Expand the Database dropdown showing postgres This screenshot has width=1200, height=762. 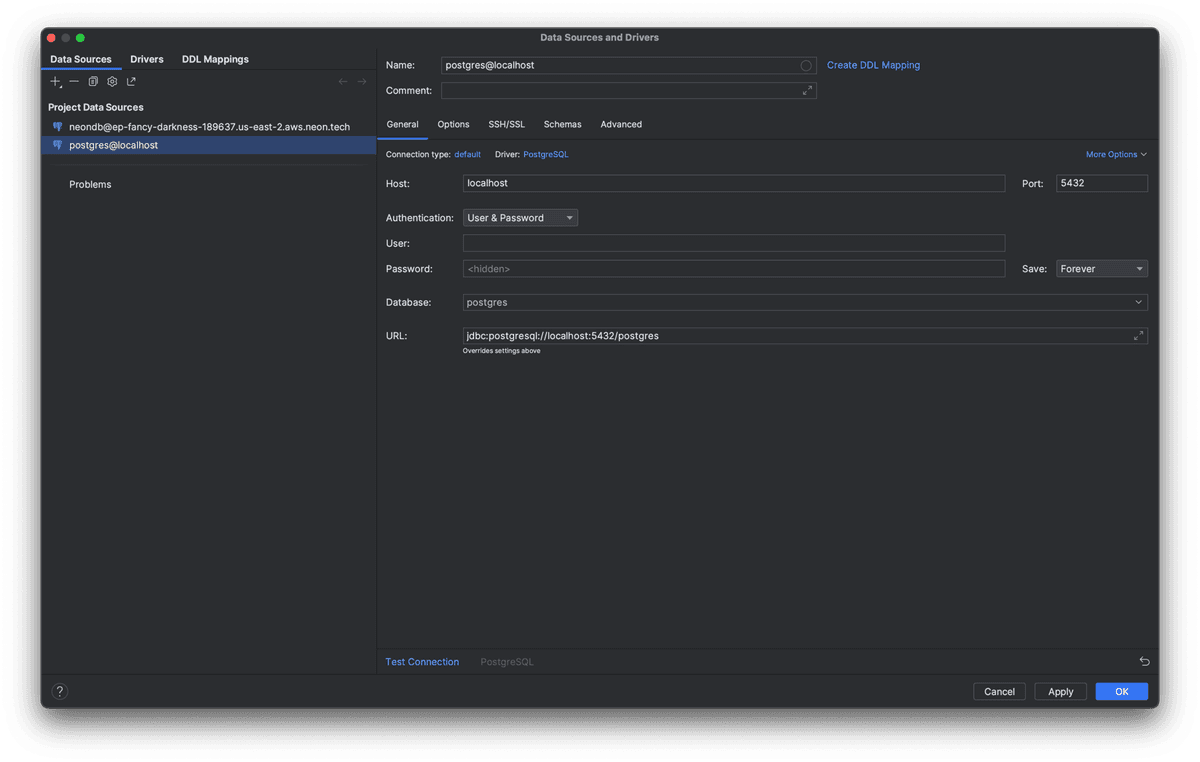click(x=1138, y=301)
